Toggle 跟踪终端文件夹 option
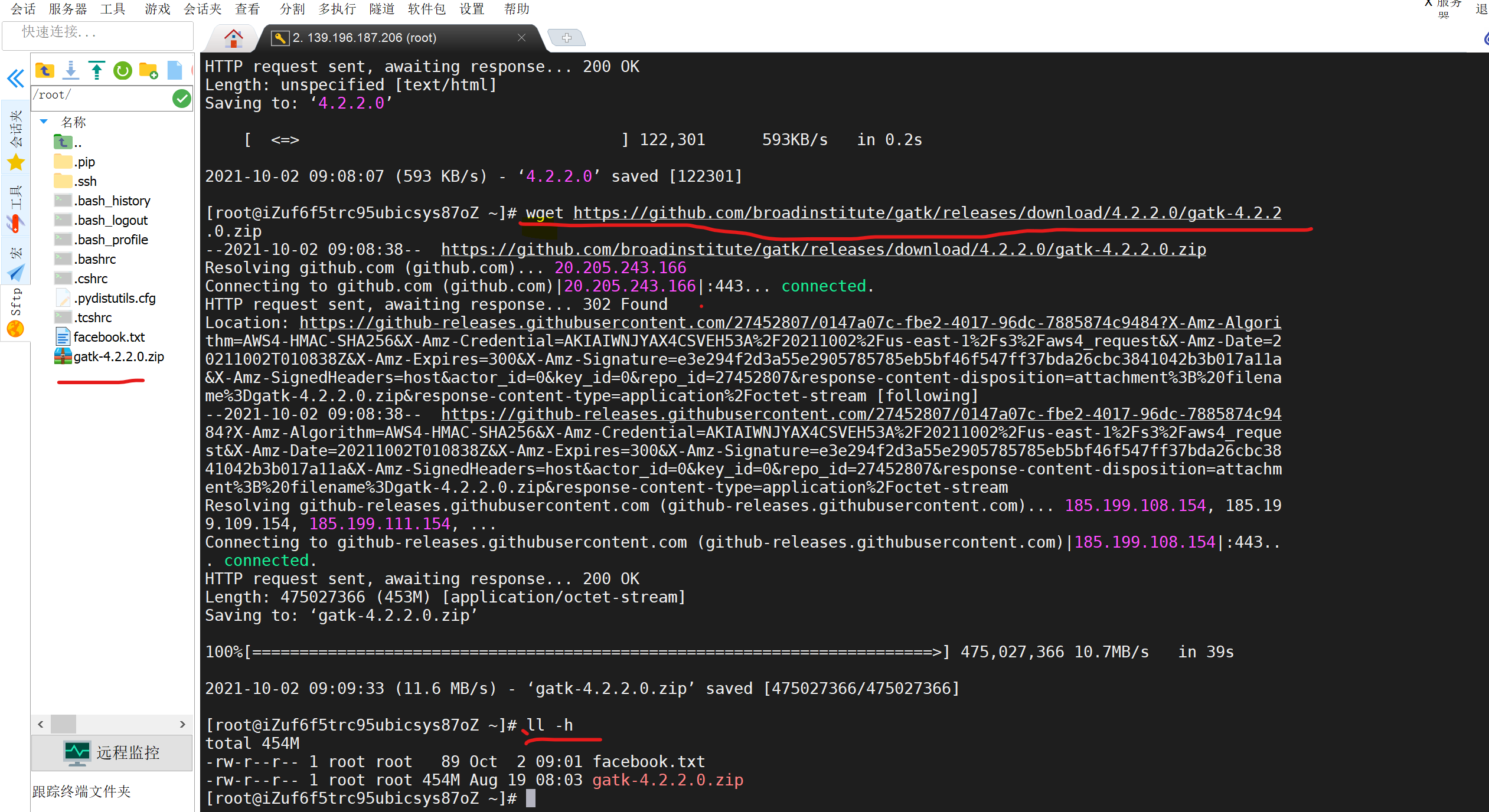1489x812 pixels. coord(81,791)
